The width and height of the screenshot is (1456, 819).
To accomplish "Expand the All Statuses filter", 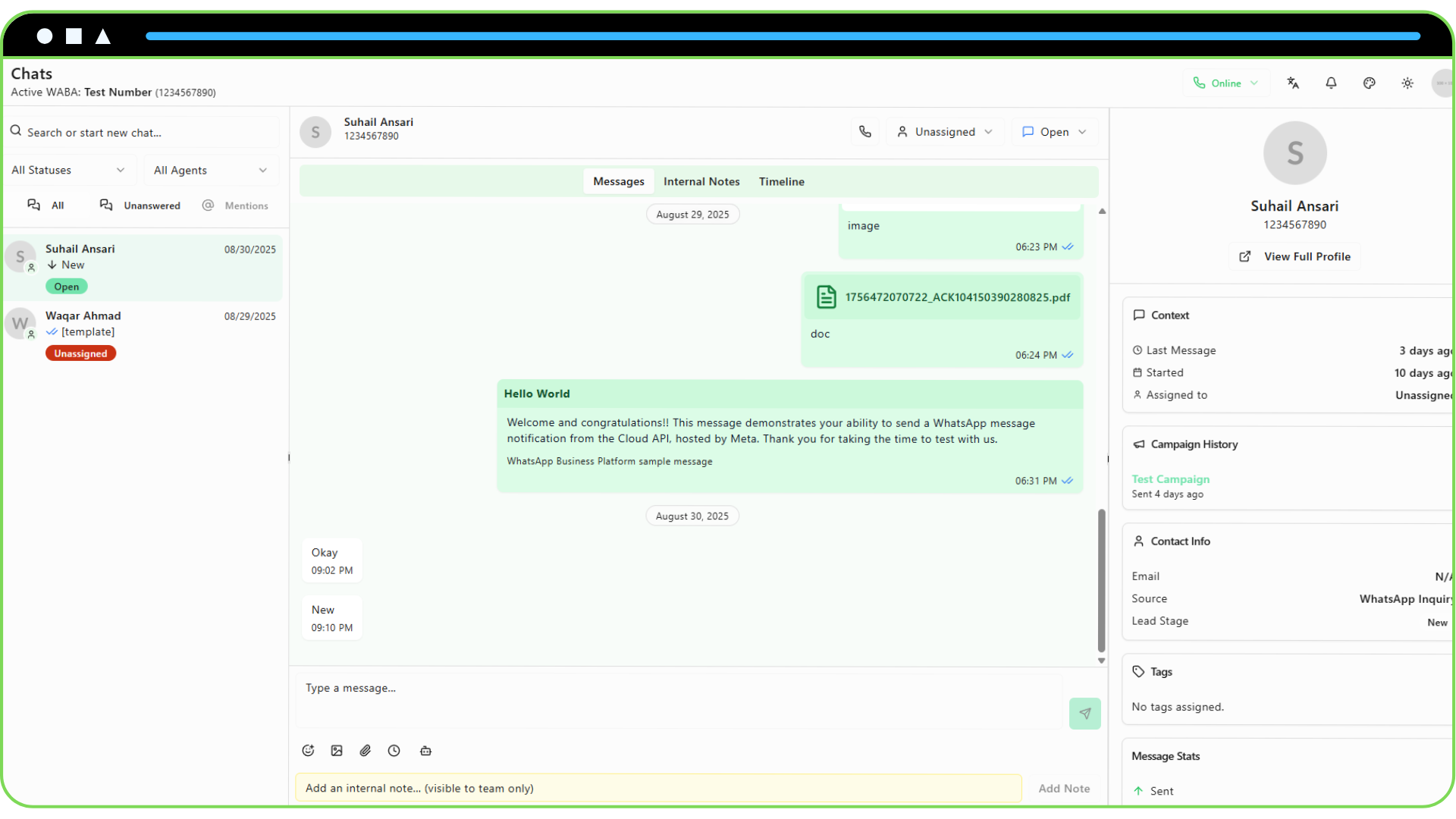I will [70, 171].
